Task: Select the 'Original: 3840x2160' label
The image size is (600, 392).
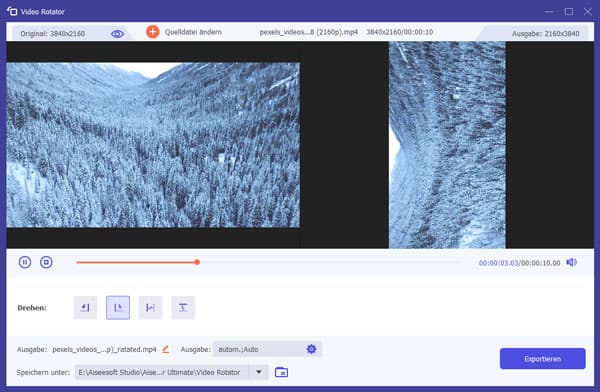Action: point(53,34)
